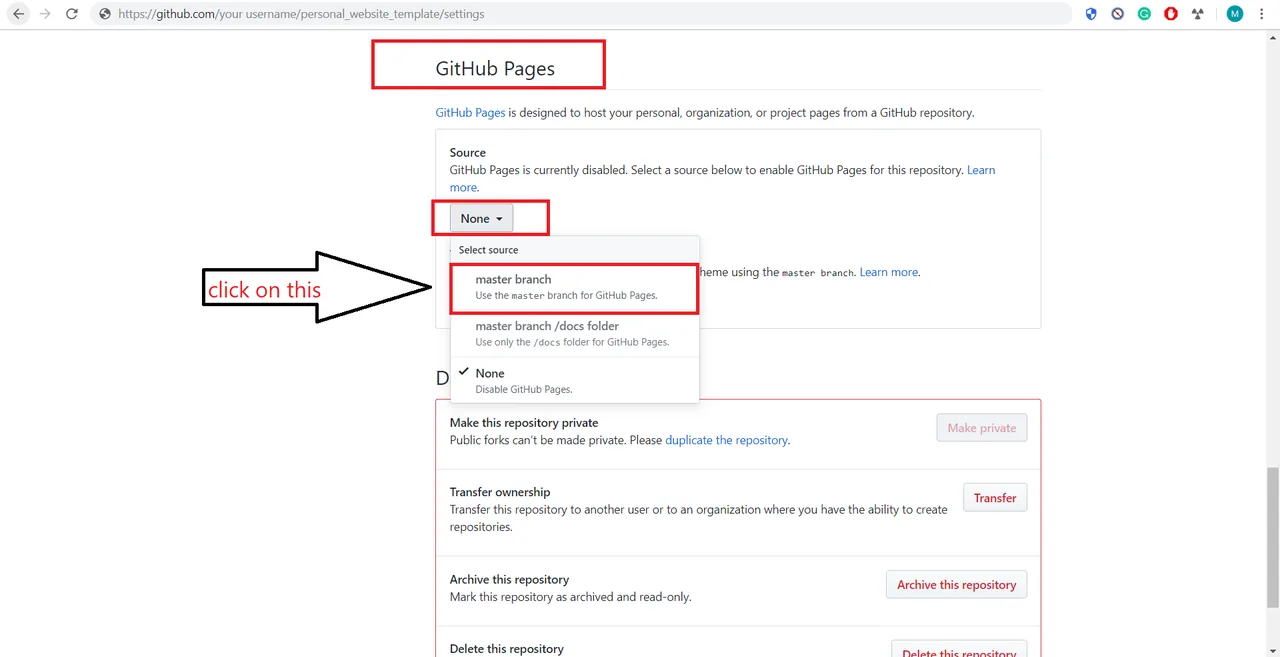Click Delete this repository heading
The height and width of the screenshot is (657, 1280).
[507, 649]
